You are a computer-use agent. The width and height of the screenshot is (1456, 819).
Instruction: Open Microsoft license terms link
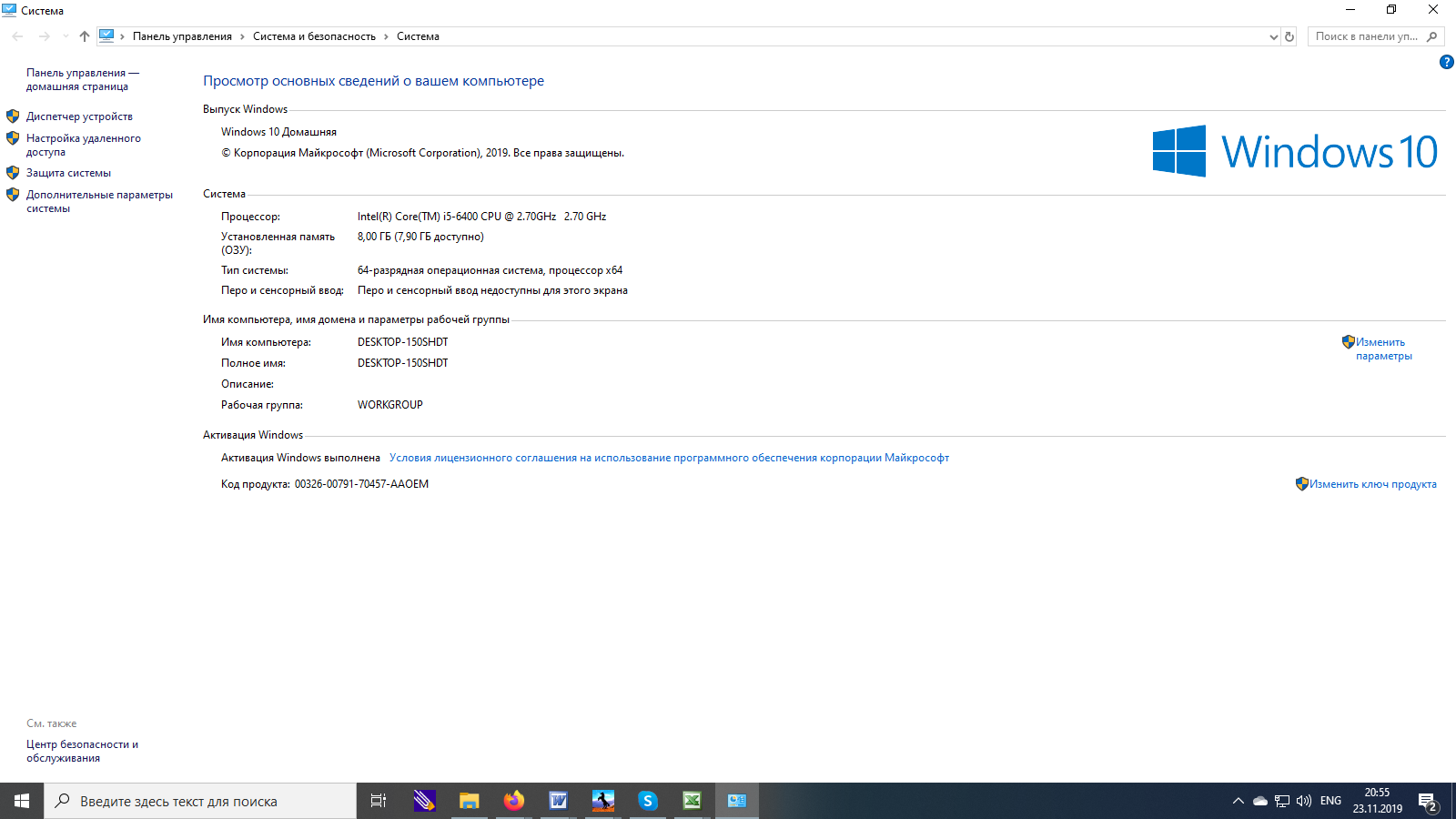click(x=669, y=458)
